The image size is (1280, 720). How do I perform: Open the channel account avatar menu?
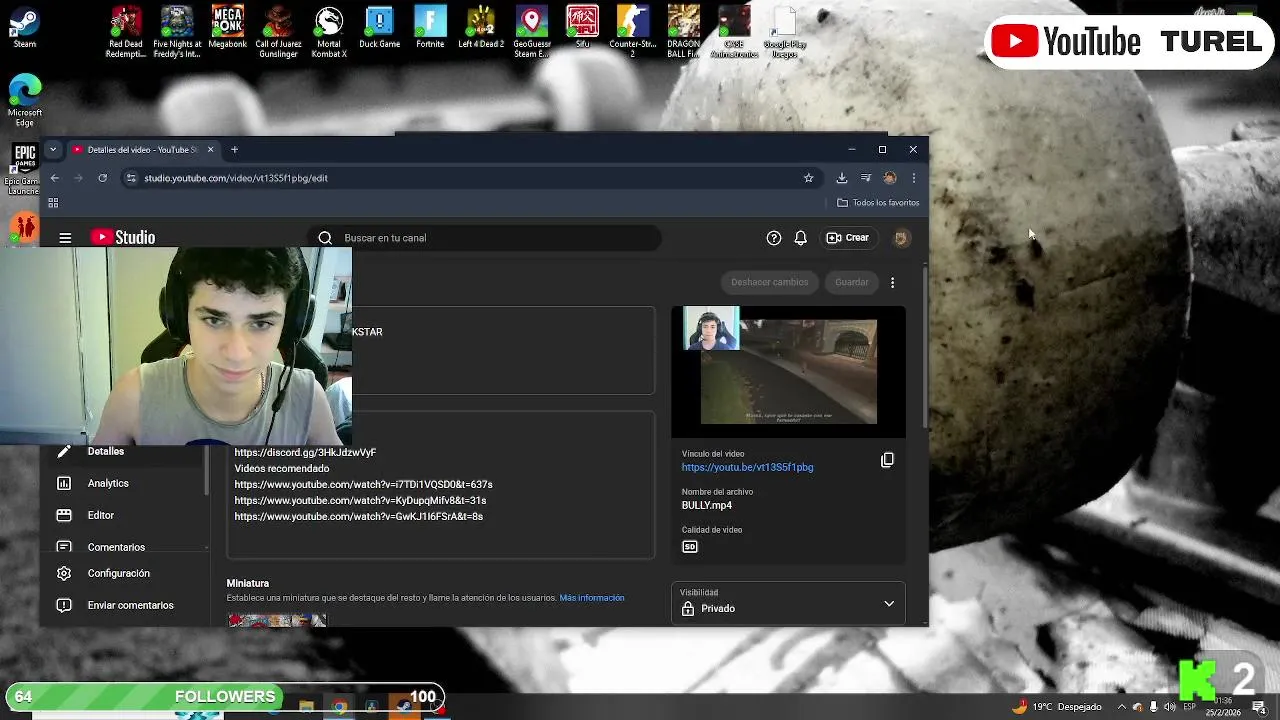(x=900, y=238)
